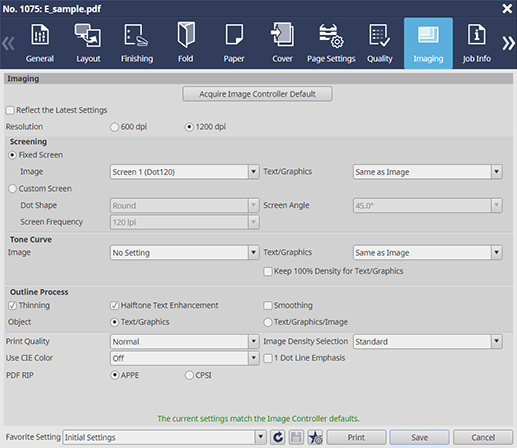
Task: Click the right double-arrow to show more tabs
Action: [508, 43]
